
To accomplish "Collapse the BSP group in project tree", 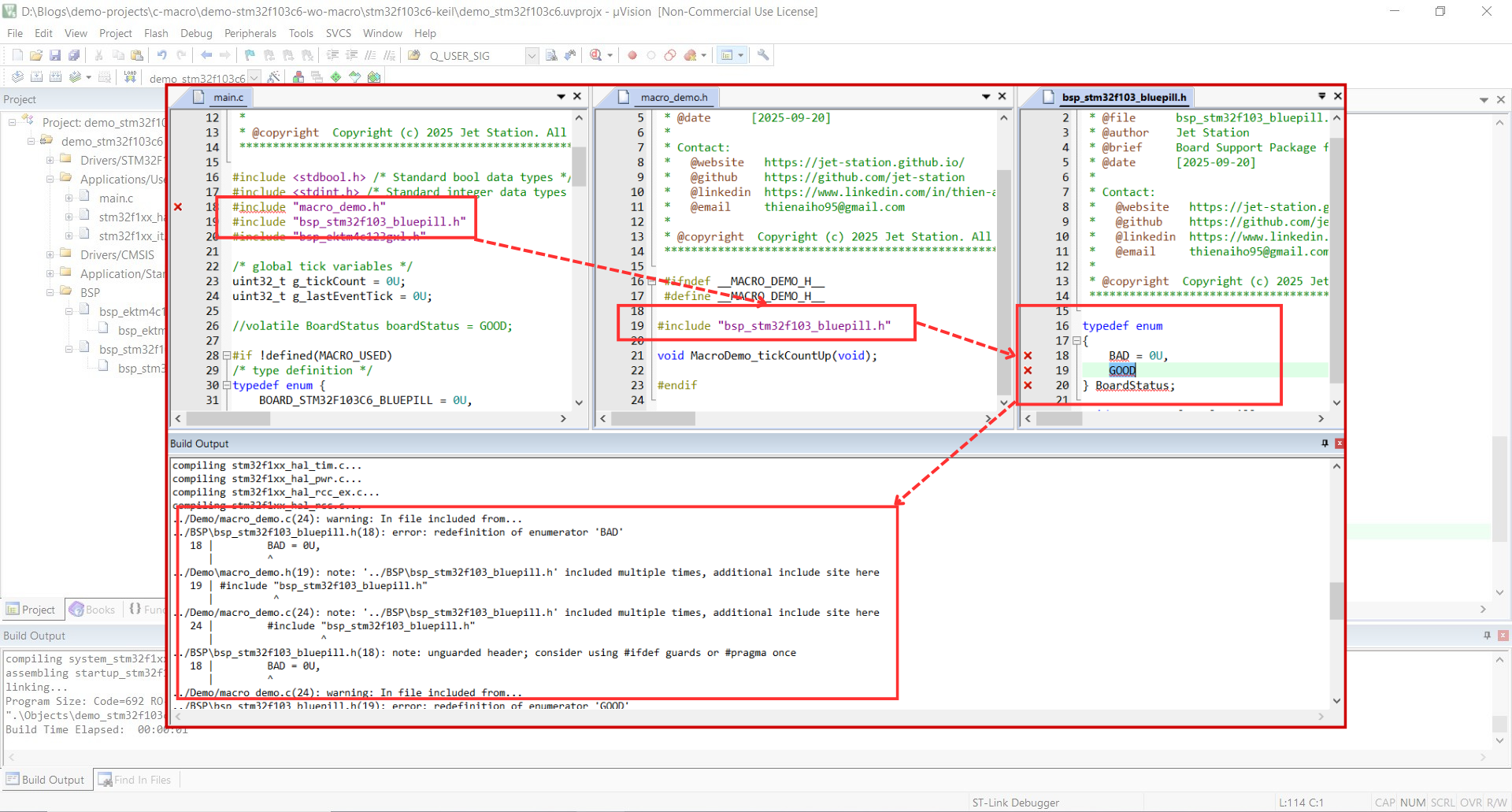I will tap(50, 292).
